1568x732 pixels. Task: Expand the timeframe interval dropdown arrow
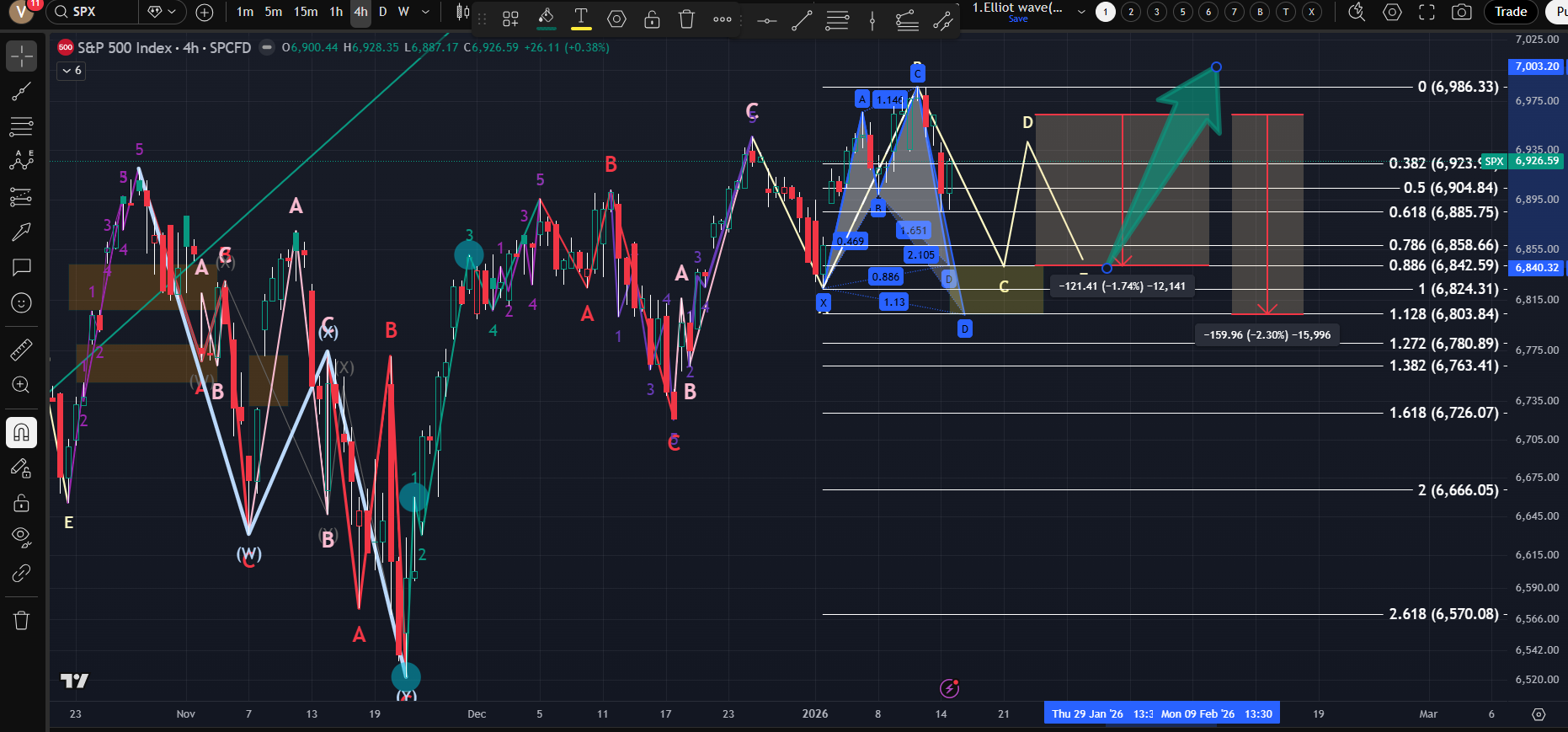click(x=425, y=12)
